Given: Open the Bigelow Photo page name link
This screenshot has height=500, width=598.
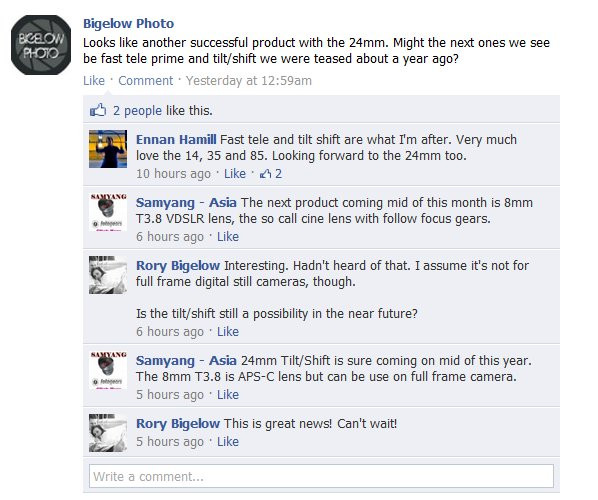Looking at the screenshot, I should (x=129, y=24).
